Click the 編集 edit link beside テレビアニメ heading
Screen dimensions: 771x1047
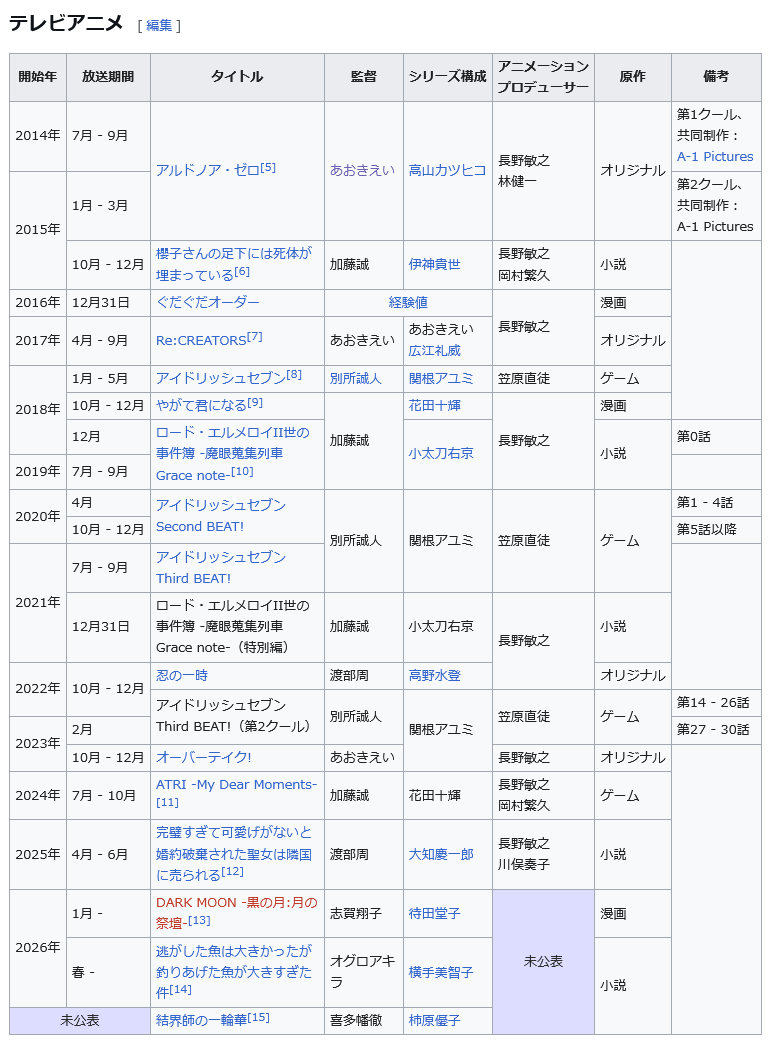click(x=159, y=25)
